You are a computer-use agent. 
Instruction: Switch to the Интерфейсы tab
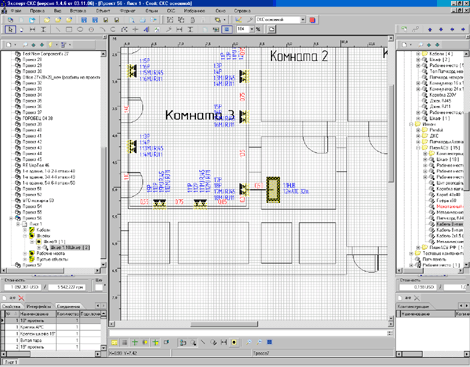click(39, 306)
